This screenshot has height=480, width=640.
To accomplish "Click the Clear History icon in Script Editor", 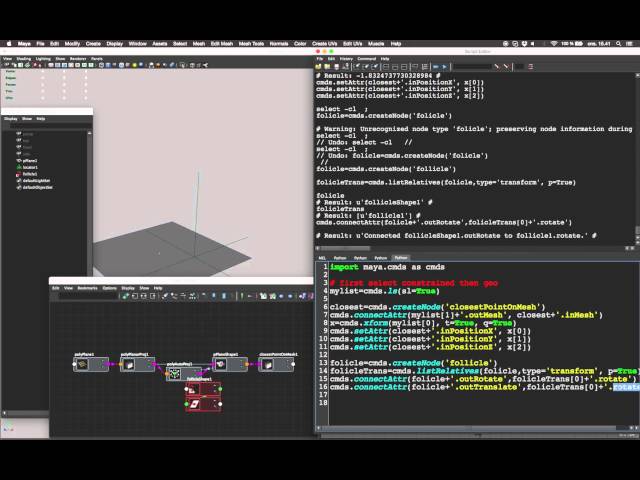I will point(356,67).
